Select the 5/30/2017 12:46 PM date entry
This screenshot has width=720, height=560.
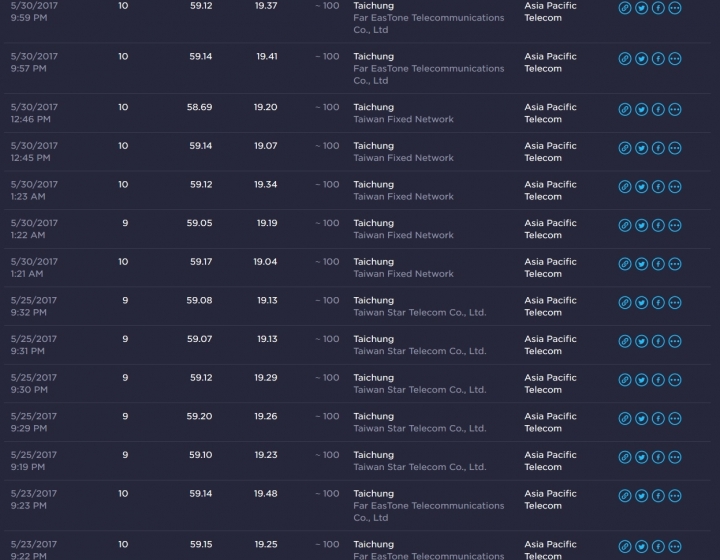(34, 113)
